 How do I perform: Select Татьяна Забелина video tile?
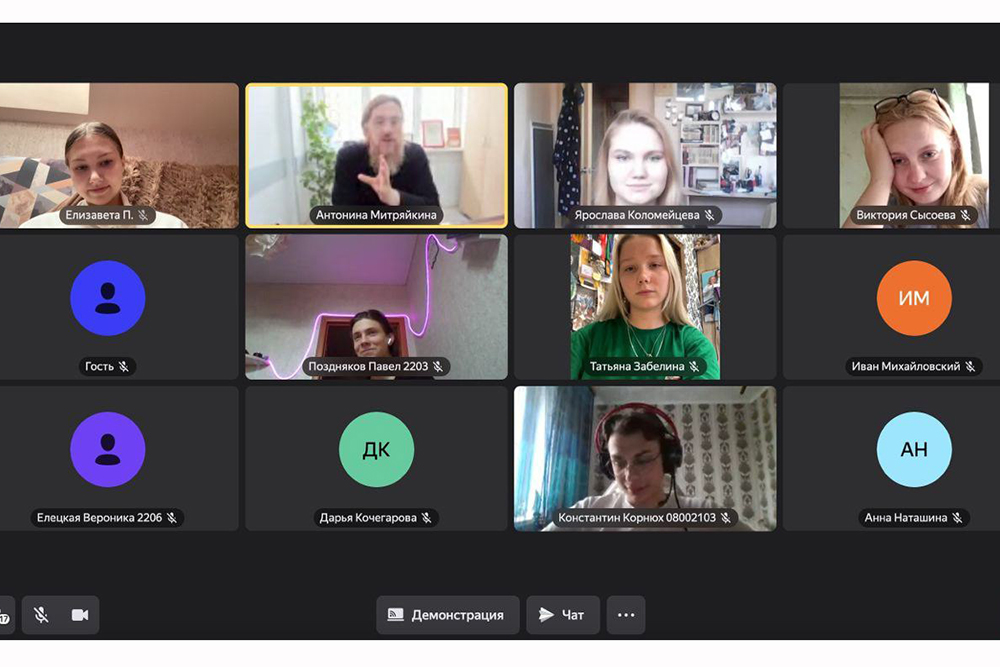[645, 307]
